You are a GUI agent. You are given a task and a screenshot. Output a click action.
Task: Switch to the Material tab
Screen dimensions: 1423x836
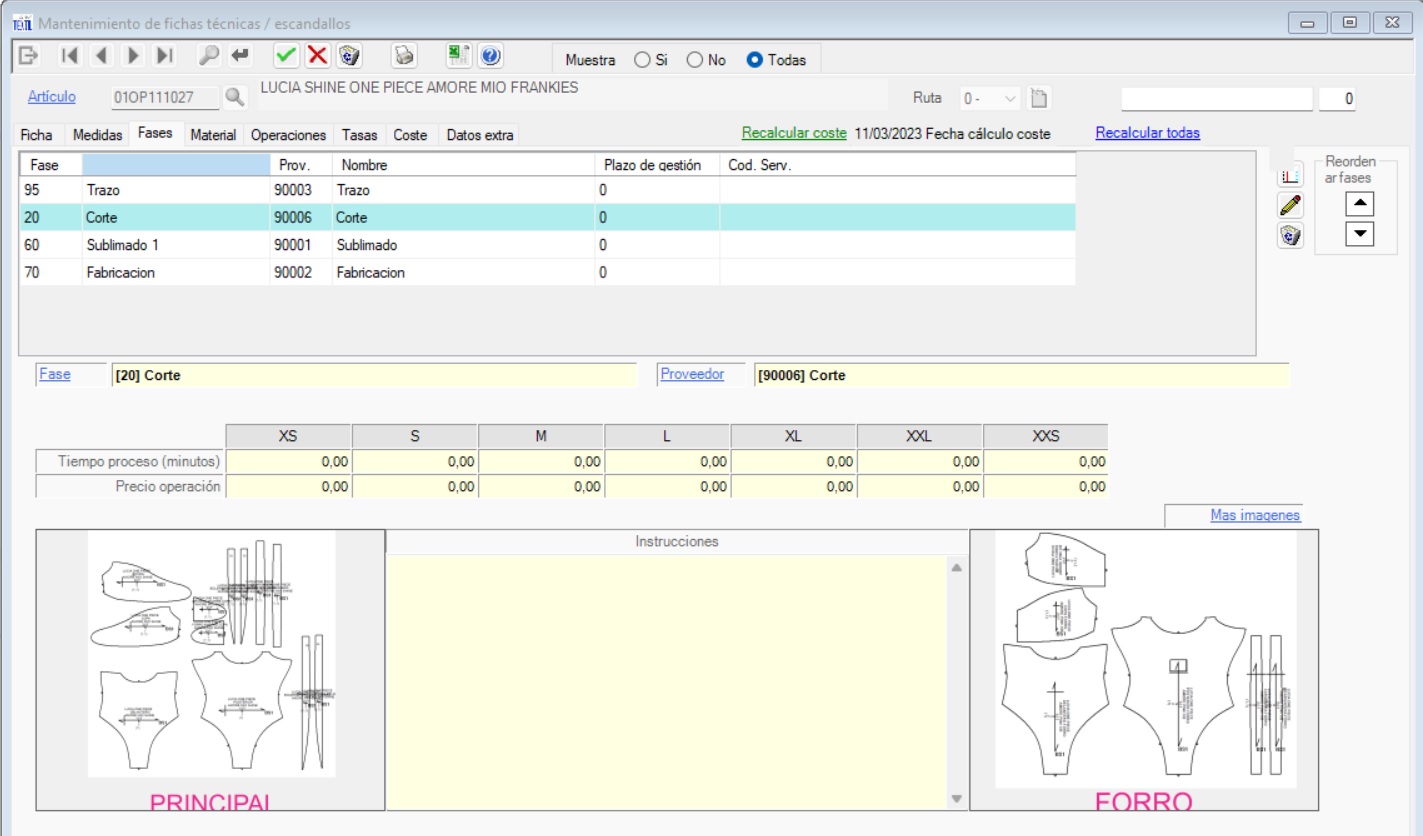click(x=213, y=135)
